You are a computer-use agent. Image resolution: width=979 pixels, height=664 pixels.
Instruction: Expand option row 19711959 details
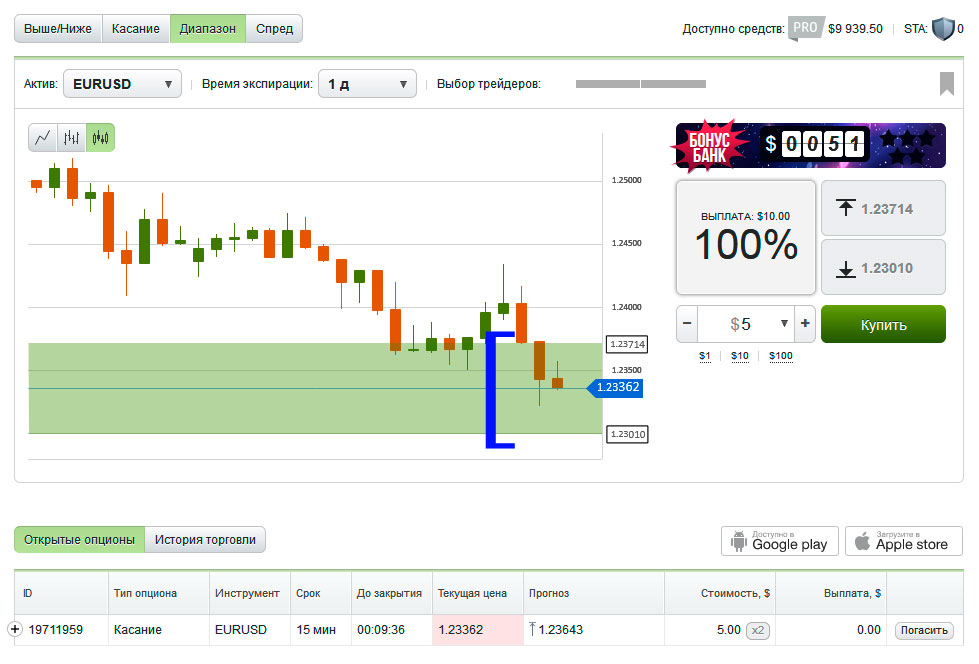(15, 629)
